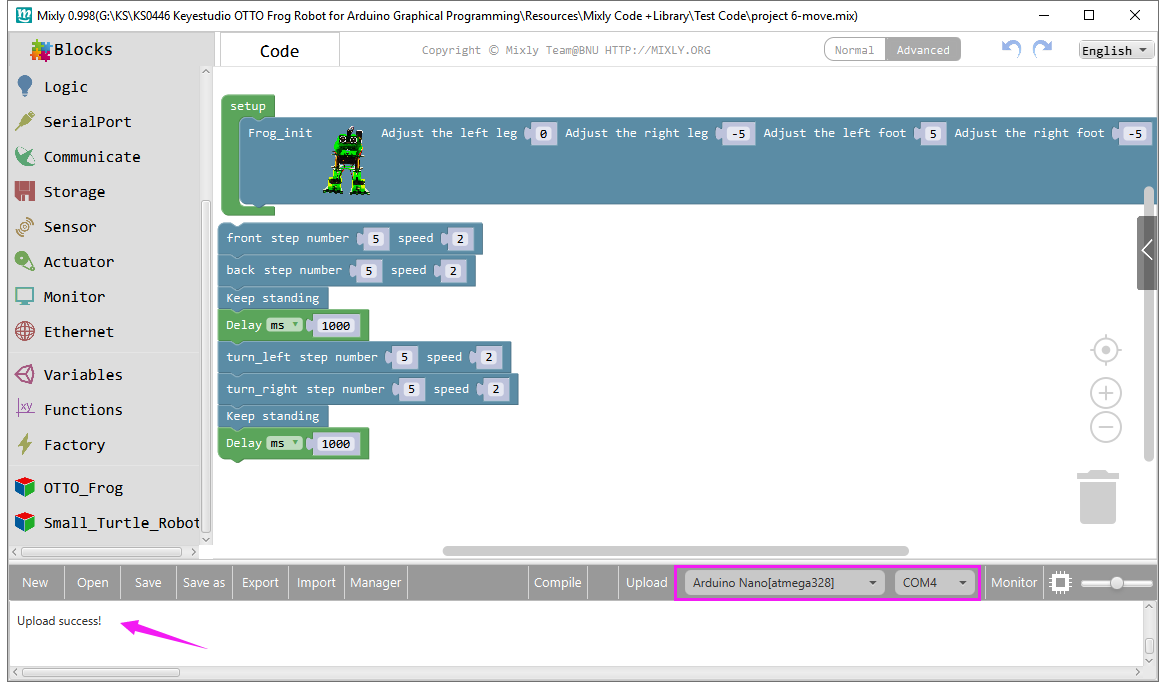
Task: Switch to Normal mode
Action: pos(854,50)
